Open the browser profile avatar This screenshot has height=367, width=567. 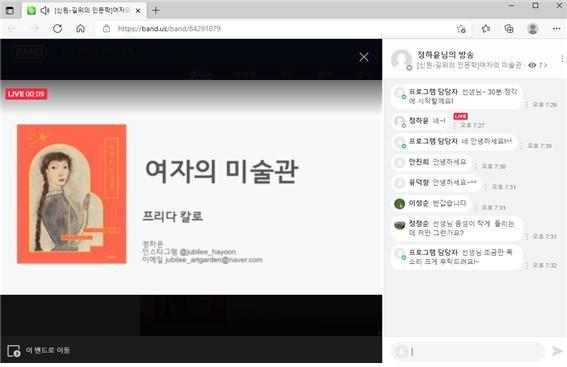tap(533, 29)
